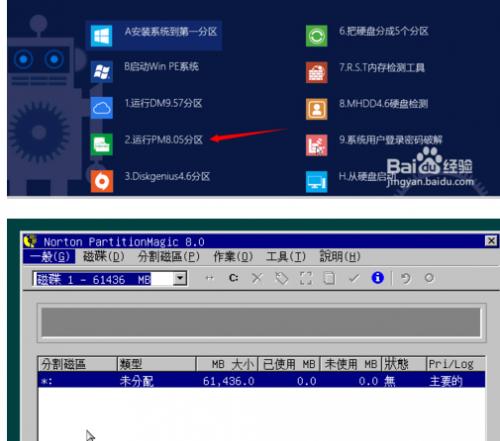Select H.从硬盘启动 entry
Screen dimensions: 500x441
coord(367,176)
